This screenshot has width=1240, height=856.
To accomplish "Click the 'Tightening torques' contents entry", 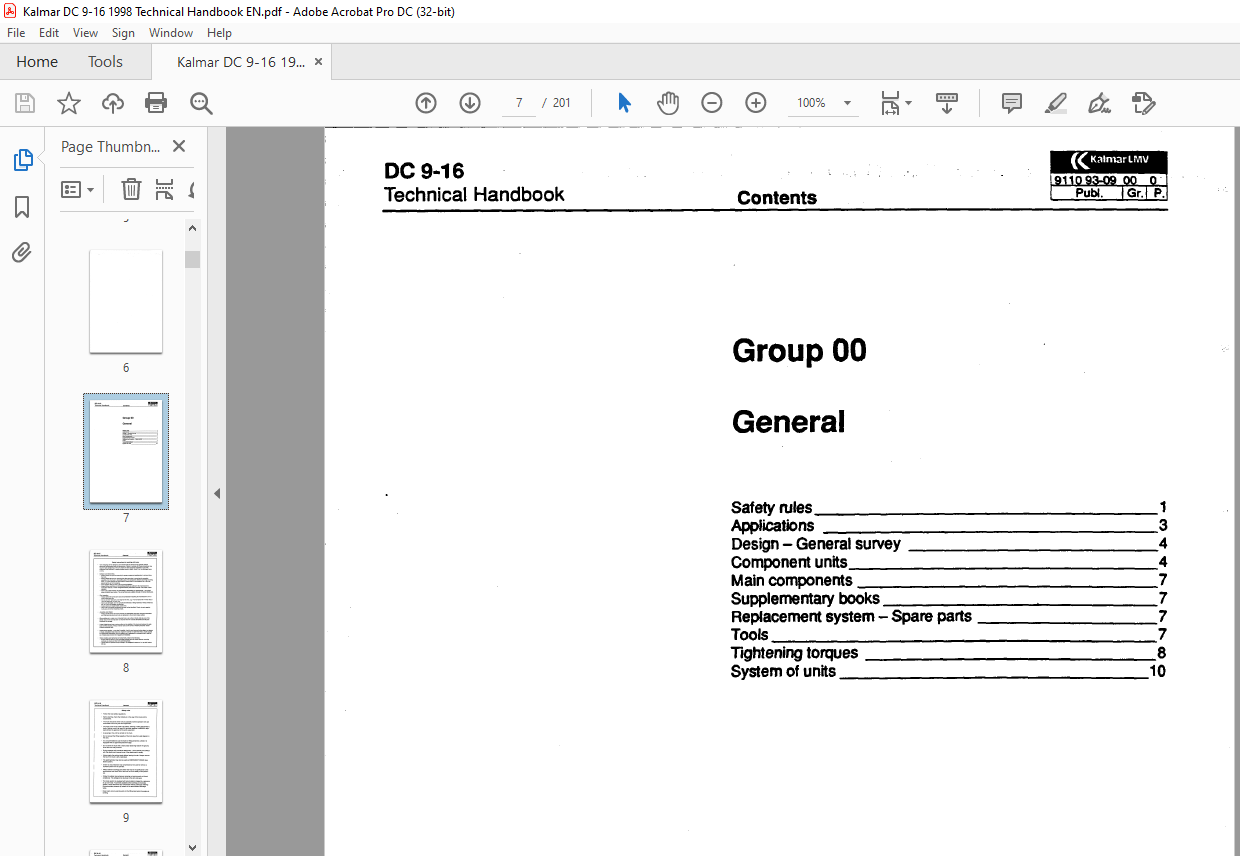I will [794, 653].
